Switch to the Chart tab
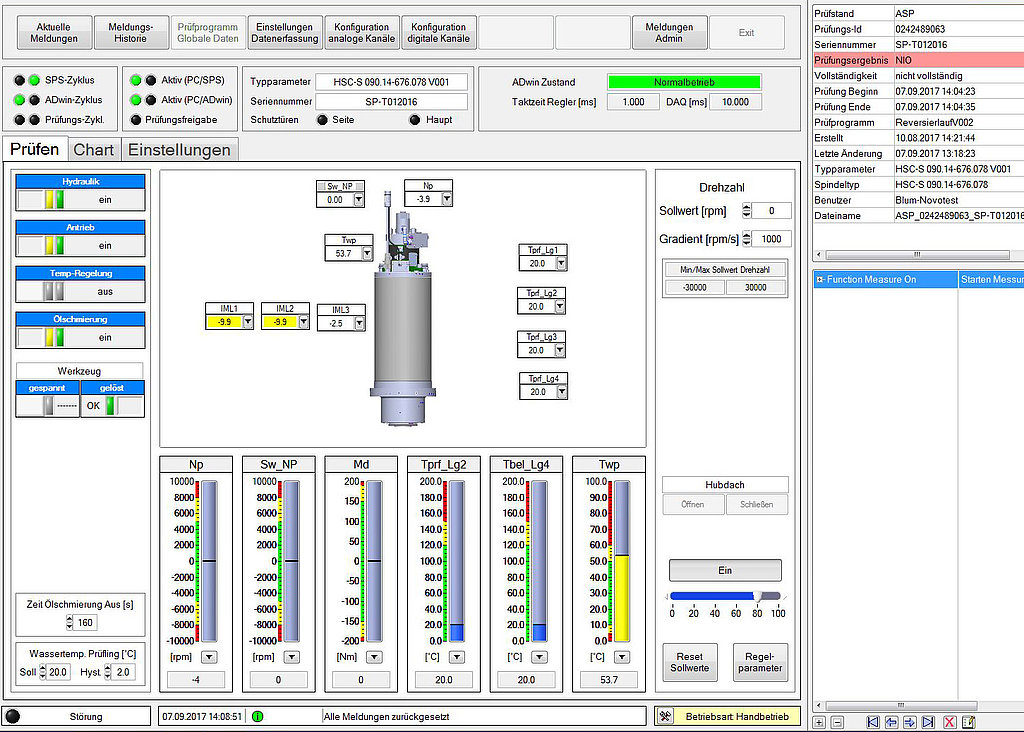The width and height of the screenshot is (1024, 732). pyautogui.click(x=93, y=150)
